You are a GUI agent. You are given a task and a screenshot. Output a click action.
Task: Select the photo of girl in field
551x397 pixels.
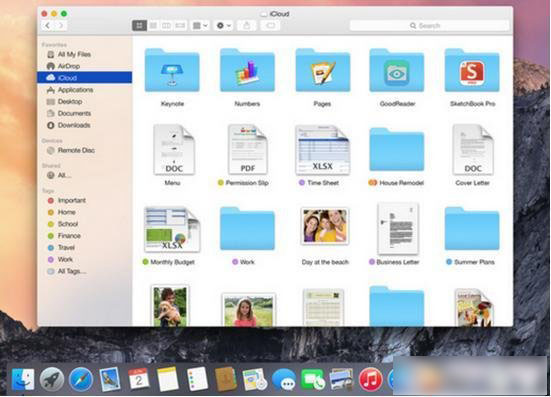pos(248,310)
